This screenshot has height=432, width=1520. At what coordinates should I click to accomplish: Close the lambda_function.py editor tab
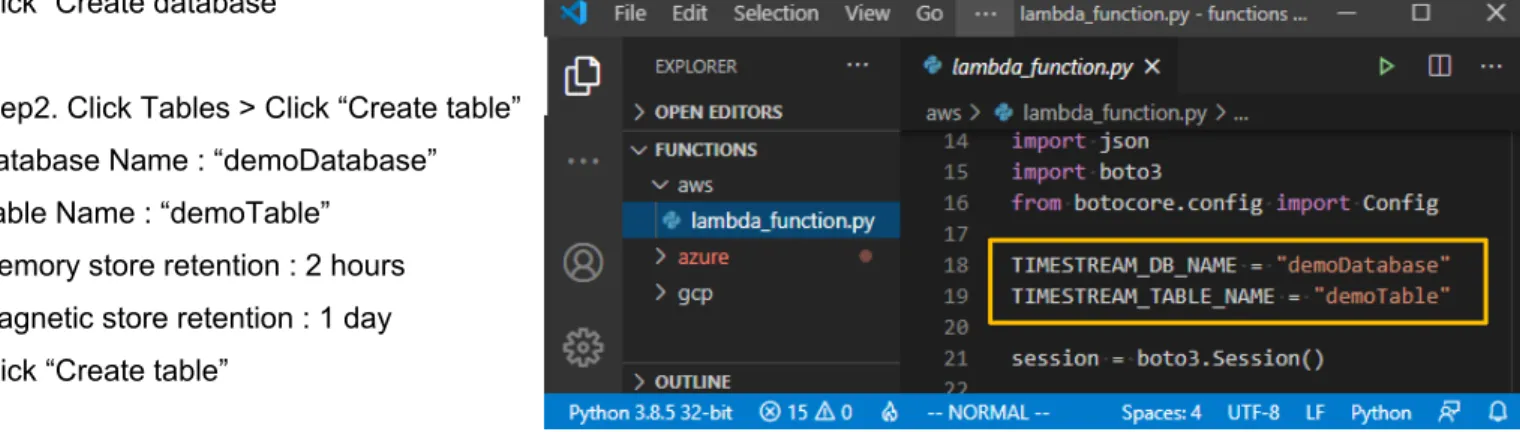[1152, 67]
